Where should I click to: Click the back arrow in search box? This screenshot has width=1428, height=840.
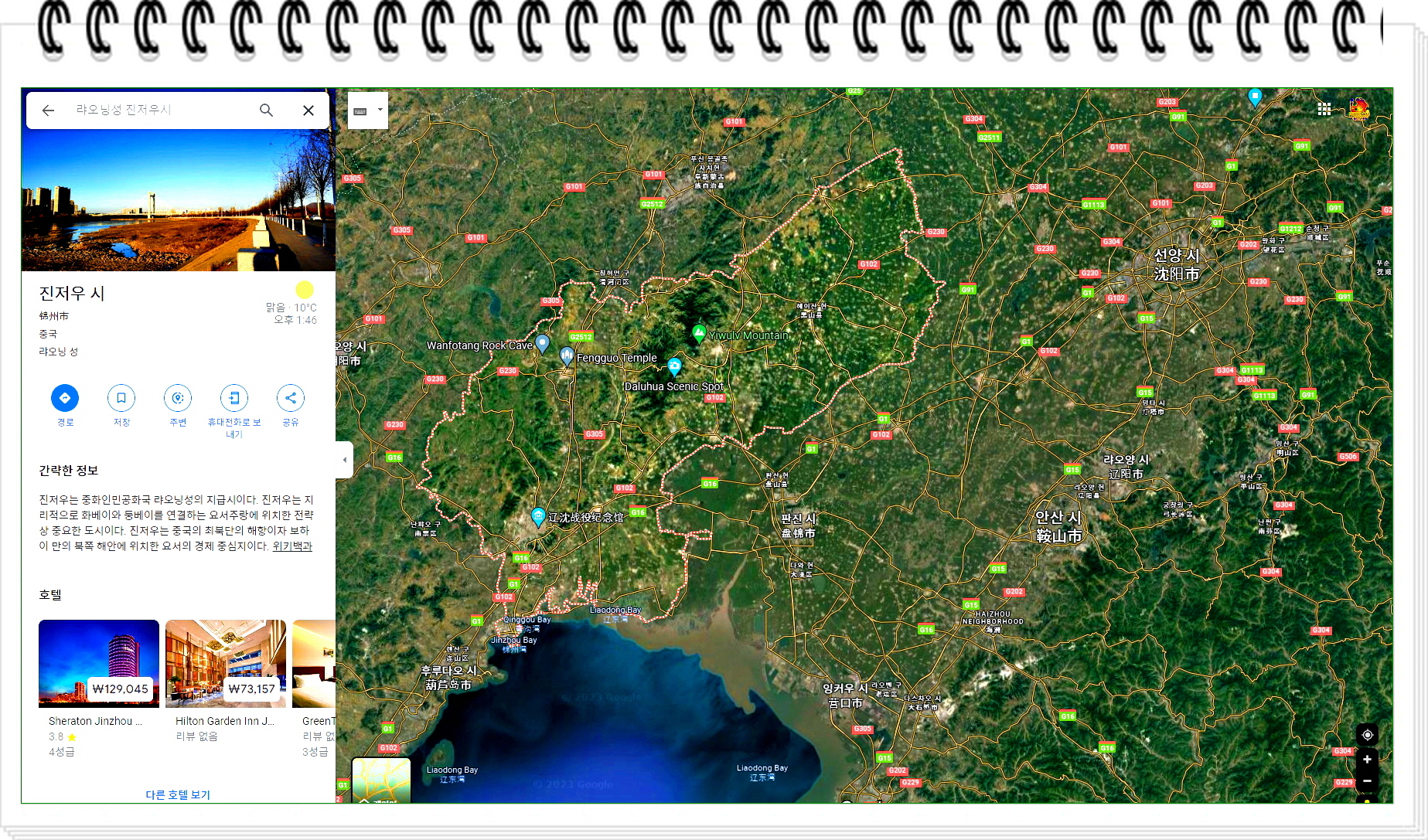[x=48, y=111]
